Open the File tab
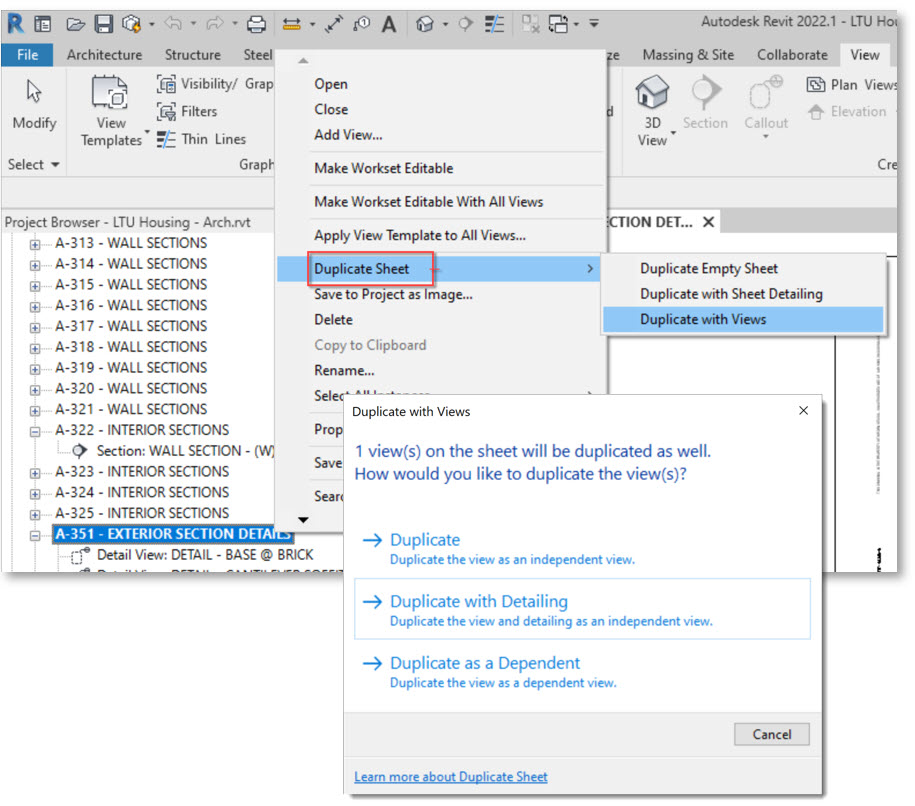 [27, 55]
